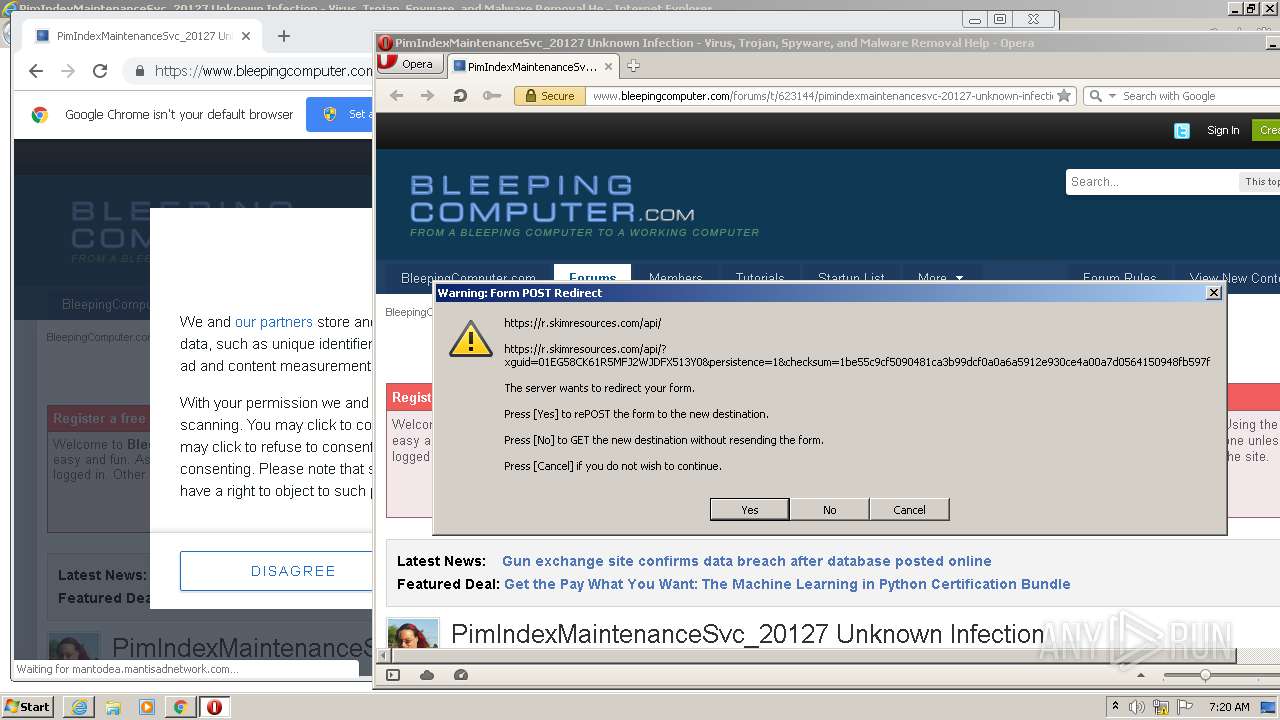Switch to Opera via taskbar icon
1280x720 pixels.
[x=214, y=707]
